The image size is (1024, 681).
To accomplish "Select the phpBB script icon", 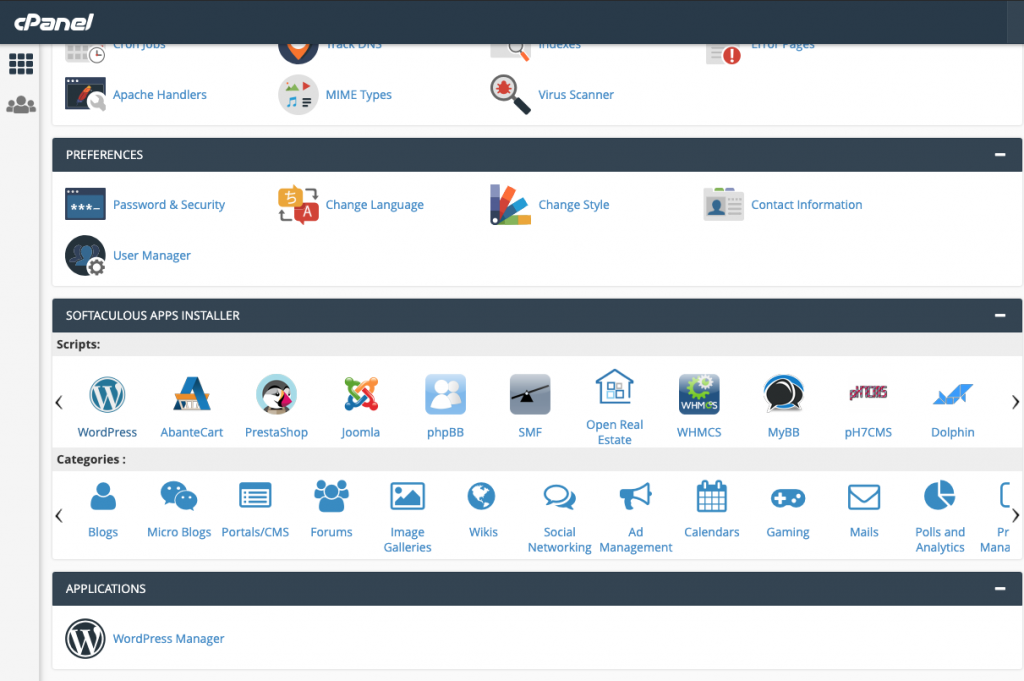I will [x=445, y=394].
